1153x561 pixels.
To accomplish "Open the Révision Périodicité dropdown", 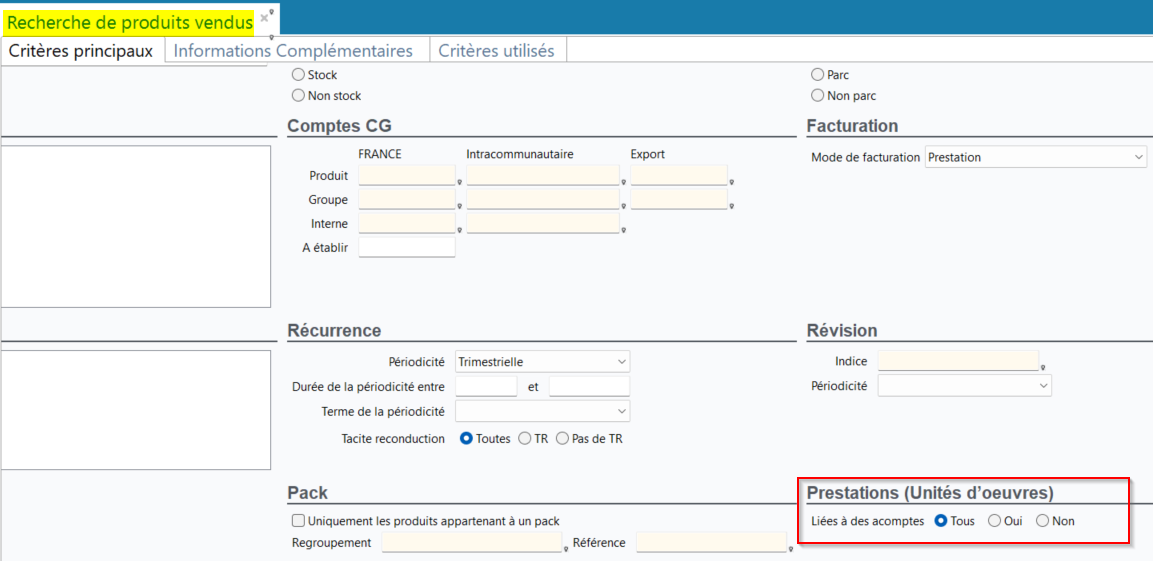I will click(x=965, y=385).
